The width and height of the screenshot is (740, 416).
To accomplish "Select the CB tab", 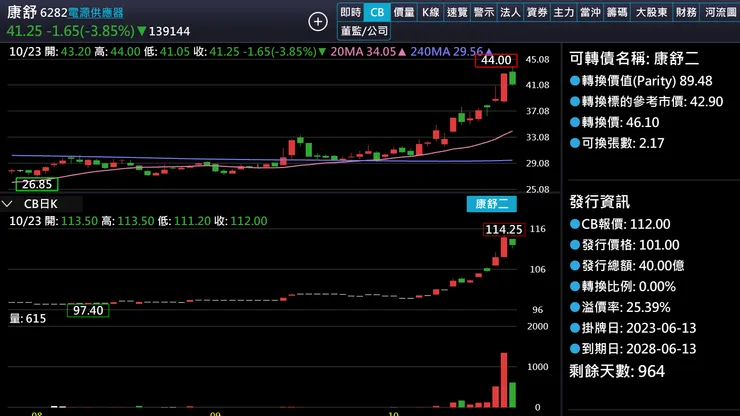I will (377, 12).
